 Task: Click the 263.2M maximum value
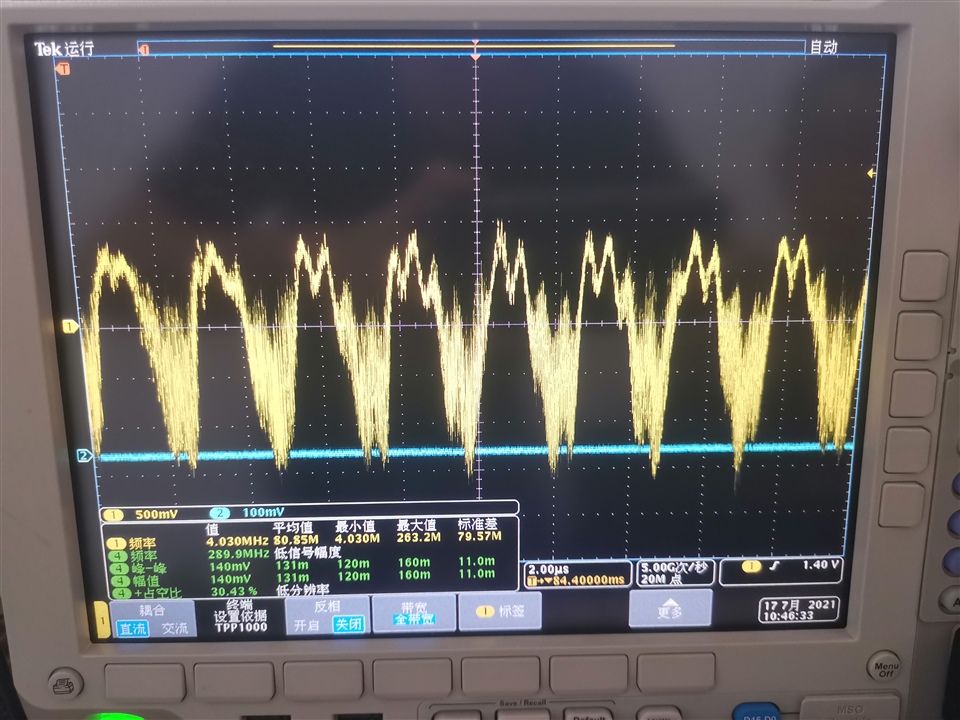[x=419, y=537]
